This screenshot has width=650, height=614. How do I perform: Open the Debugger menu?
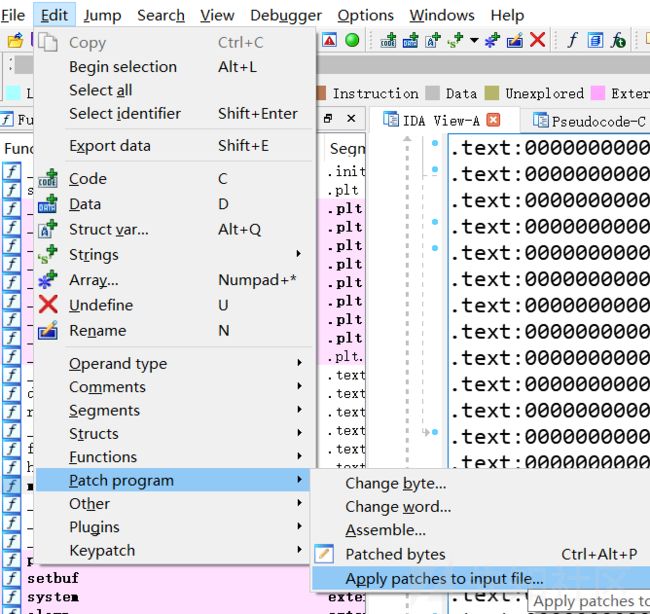click(286, 15)
